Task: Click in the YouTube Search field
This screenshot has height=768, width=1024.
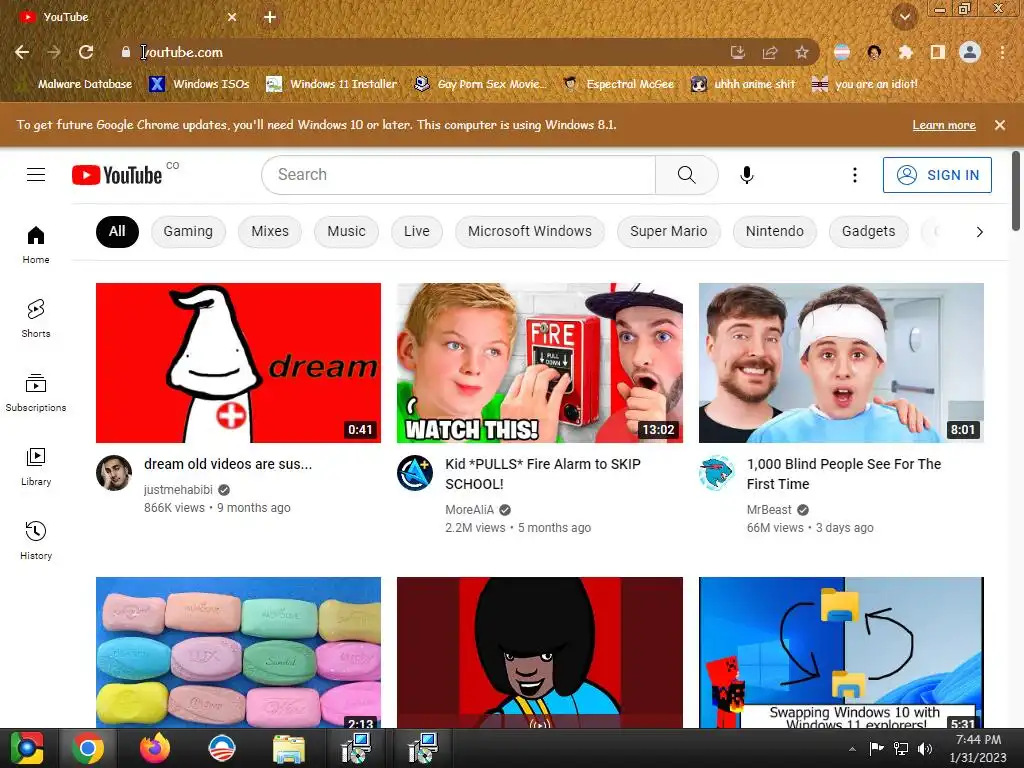Action: point(458,174)
